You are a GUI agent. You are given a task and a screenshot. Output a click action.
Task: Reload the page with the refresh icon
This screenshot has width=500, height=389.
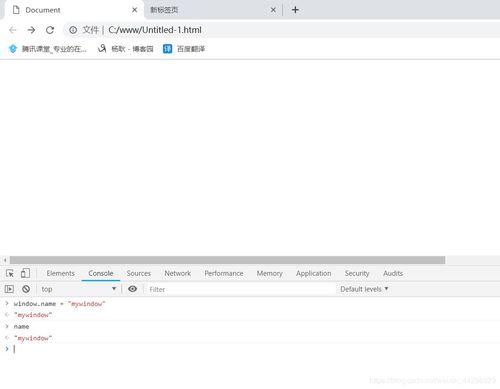[50, 30]
